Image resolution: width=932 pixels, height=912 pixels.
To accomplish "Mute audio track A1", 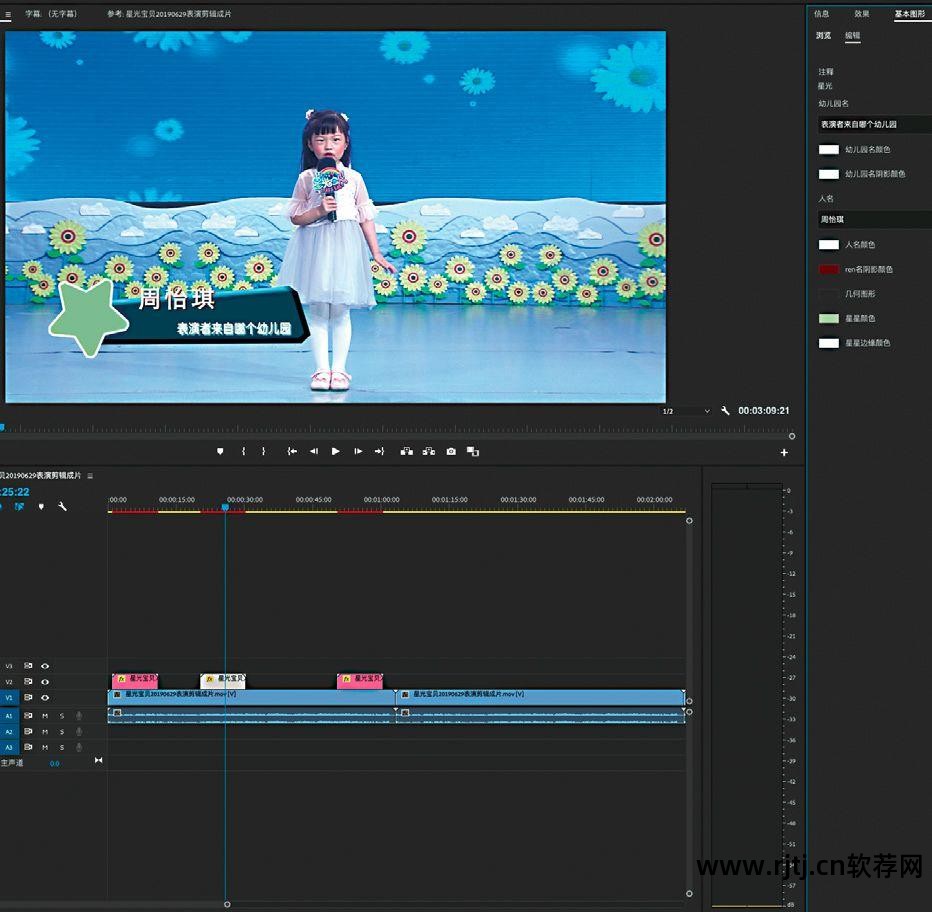I will click(45, 715).
